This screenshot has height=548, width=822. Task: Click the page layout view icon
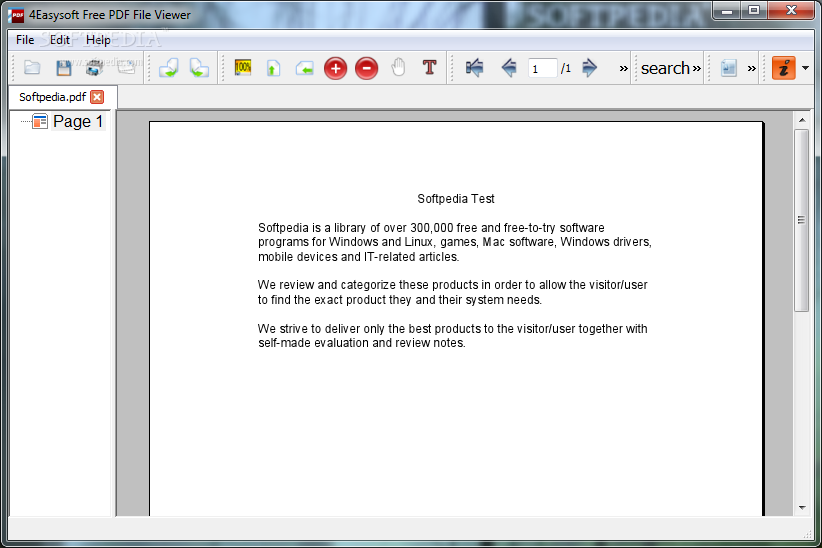[x=729, y=68]
